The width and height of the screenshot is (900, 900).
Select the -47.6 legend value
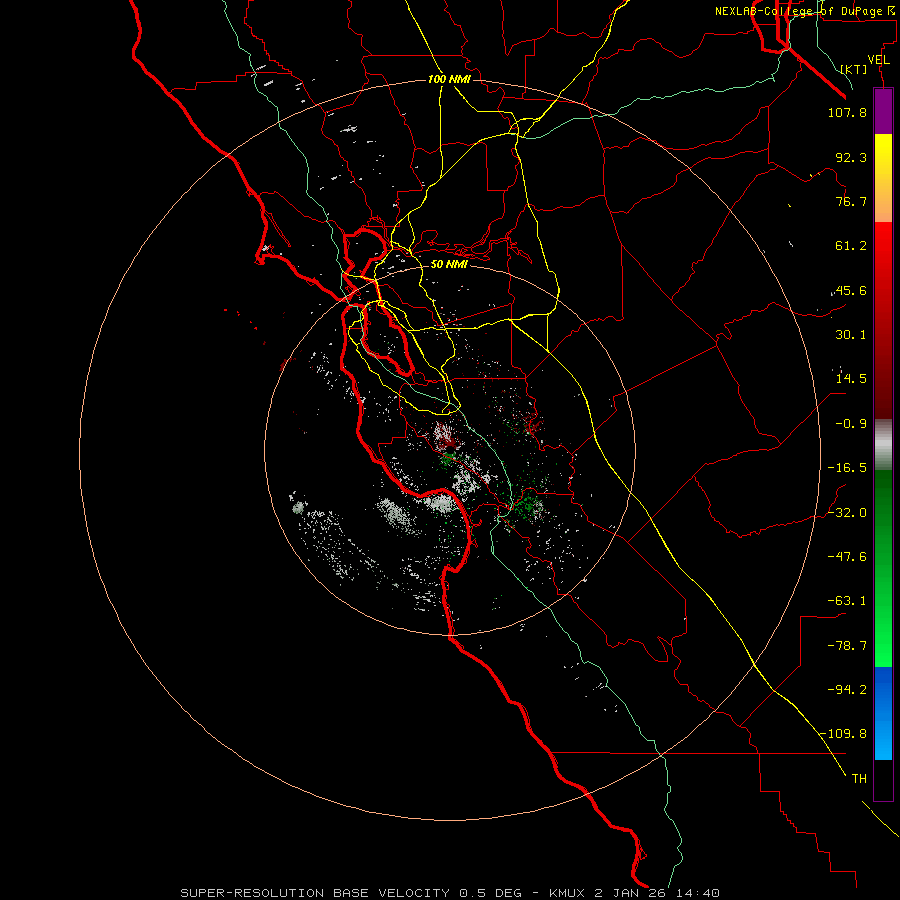847,557
